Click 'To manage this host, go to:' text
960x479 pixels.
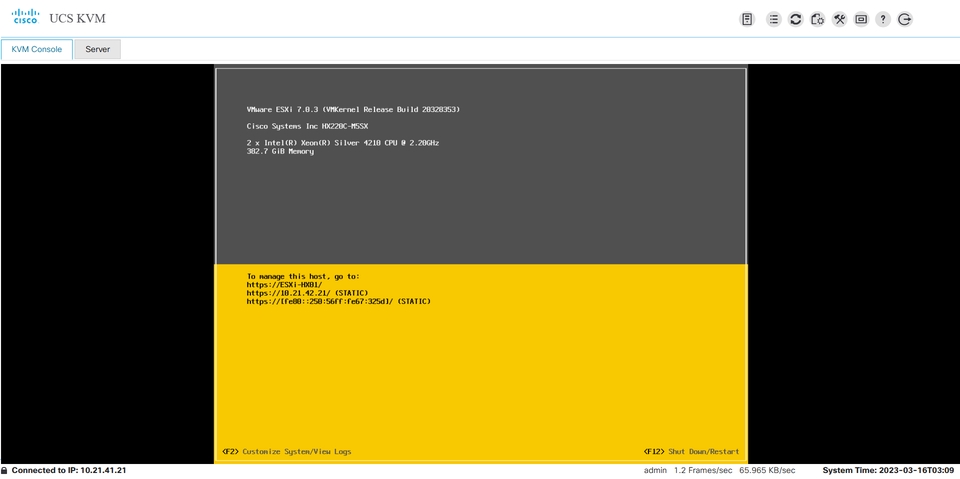[303, 276]
